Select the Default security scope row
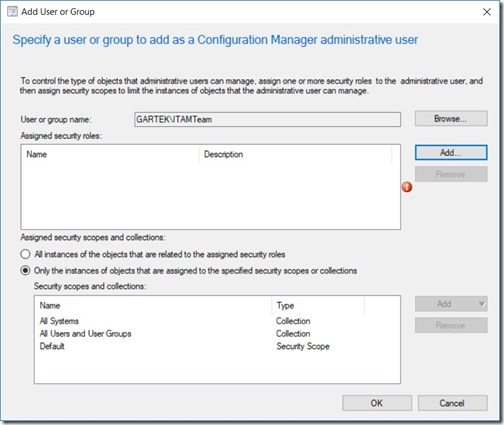Screen dimensions: 504x425 tap(217, 346)
